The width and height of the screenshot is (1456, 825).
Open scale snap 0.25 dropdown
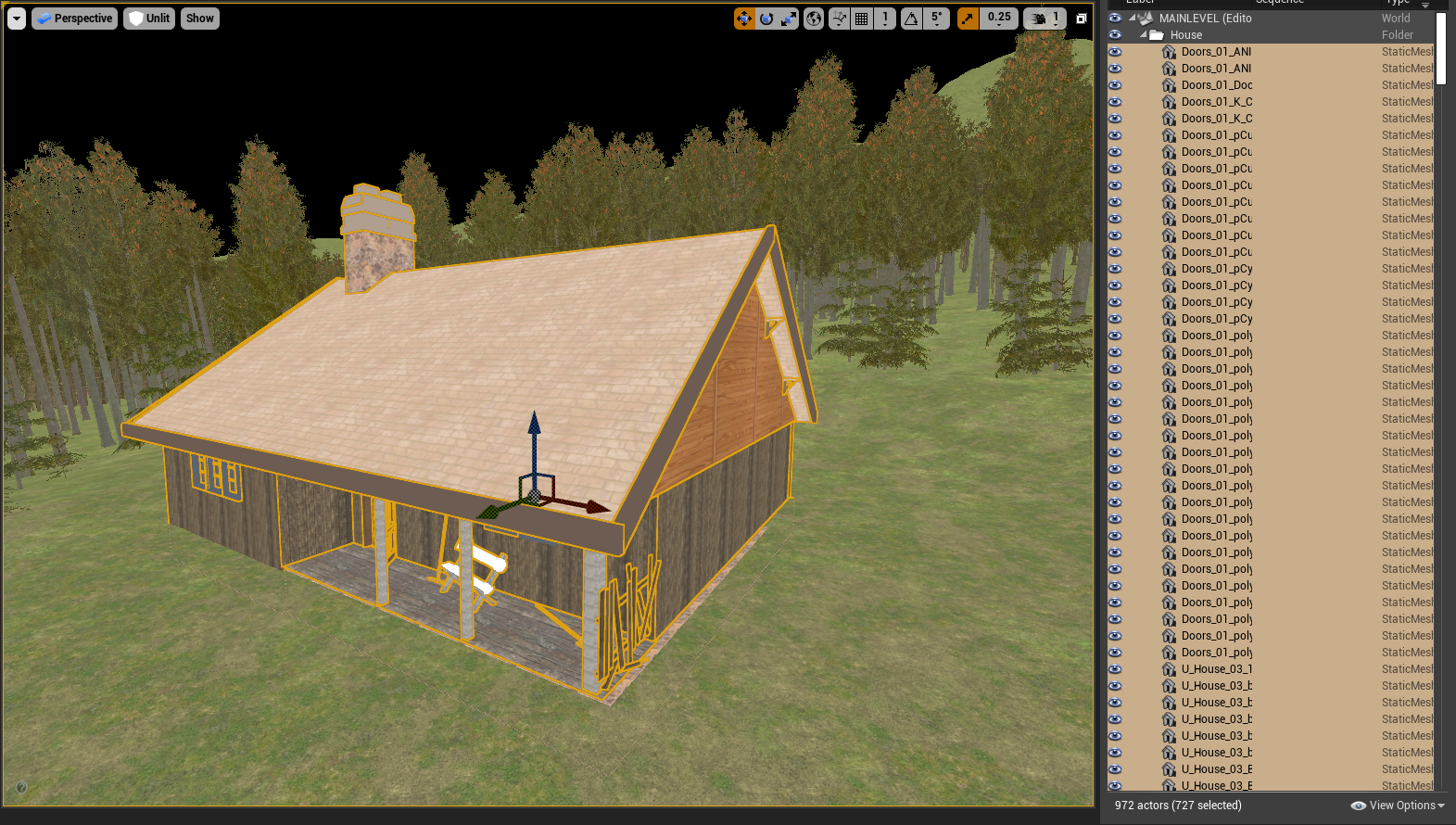[x=999, y=19]
